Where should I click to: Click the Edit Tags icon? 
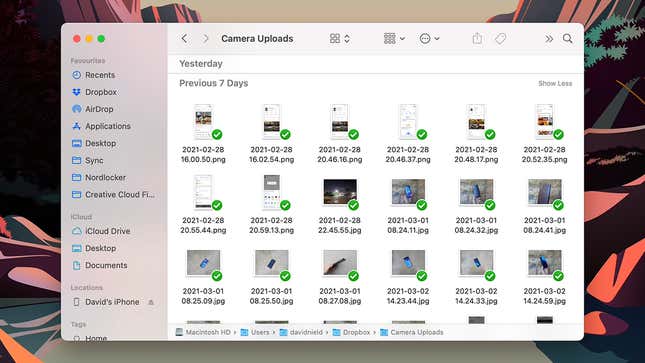coord(500,39)
